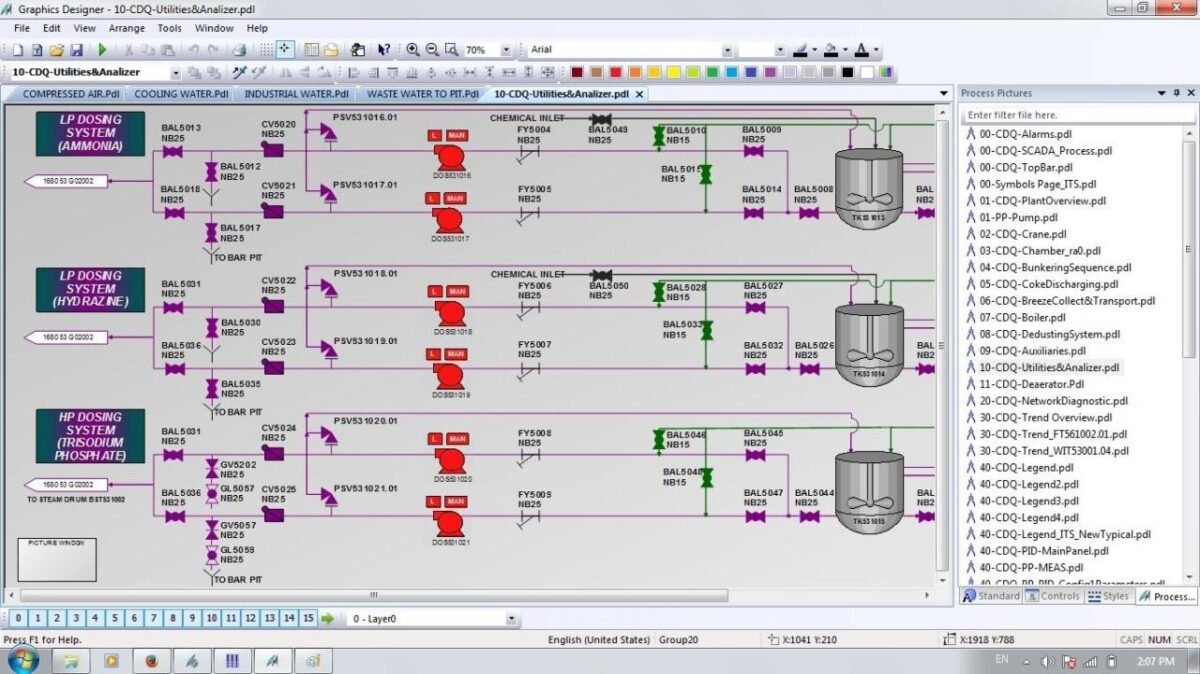Image resolution: width=1200 pixels, height=674 pixels.
Task: Save the picture using the Save icon
Action: point(77,48)
